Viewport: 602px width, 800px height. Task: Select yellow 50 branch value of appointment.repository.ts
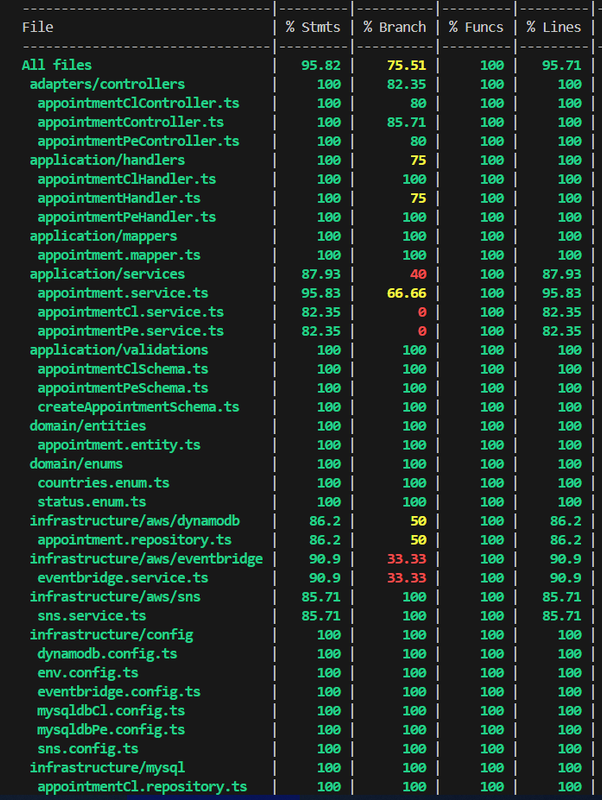418,540
